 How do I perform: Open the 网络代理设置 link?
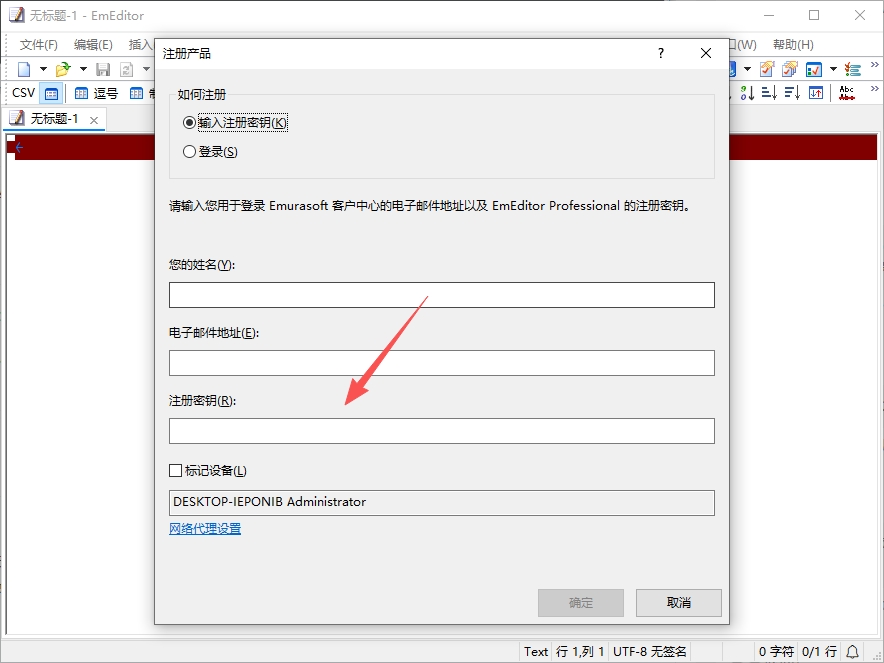tap(205, 529)
